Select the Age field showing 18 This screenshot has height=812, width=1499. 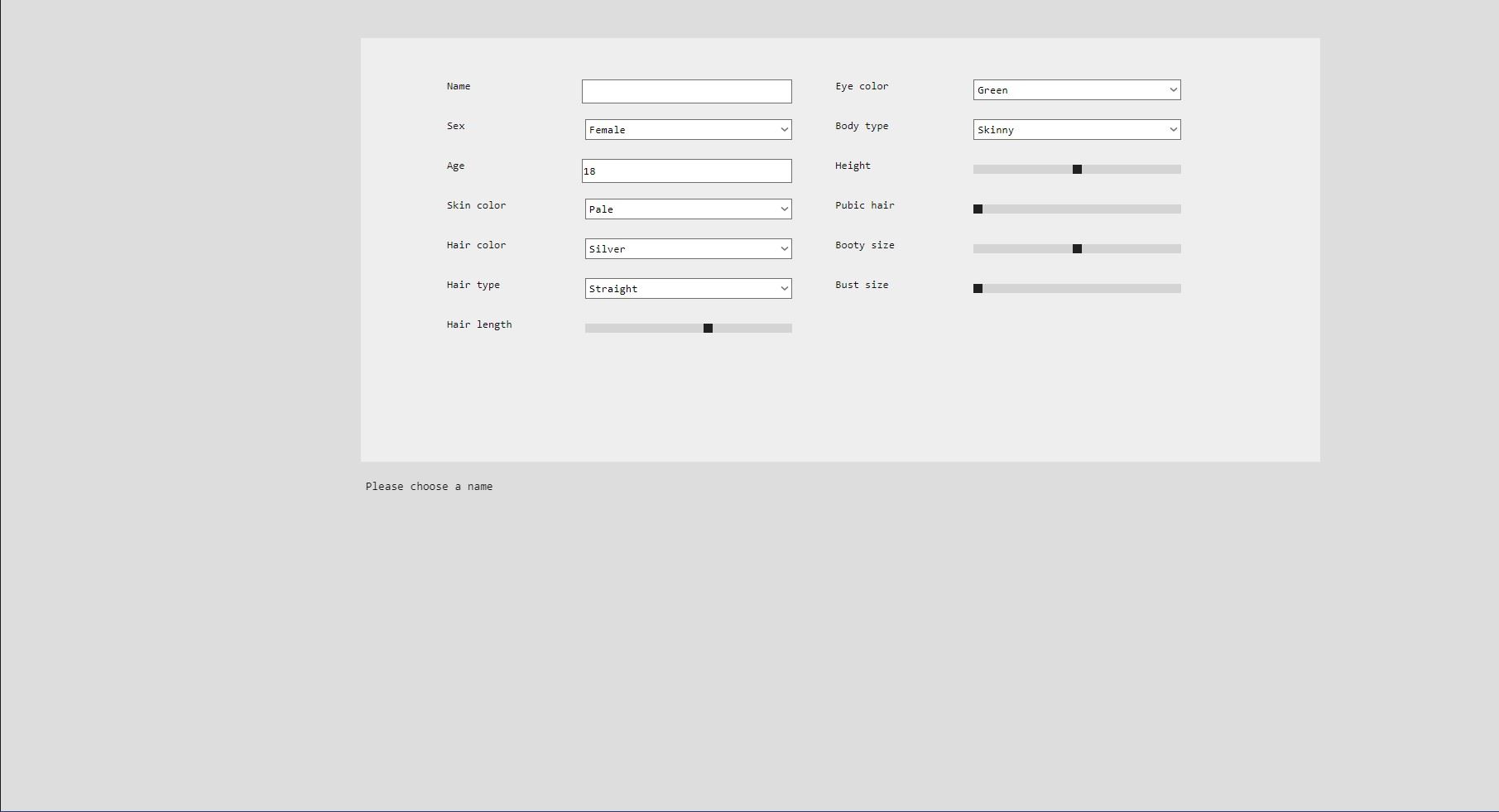(x=686, y=171)
